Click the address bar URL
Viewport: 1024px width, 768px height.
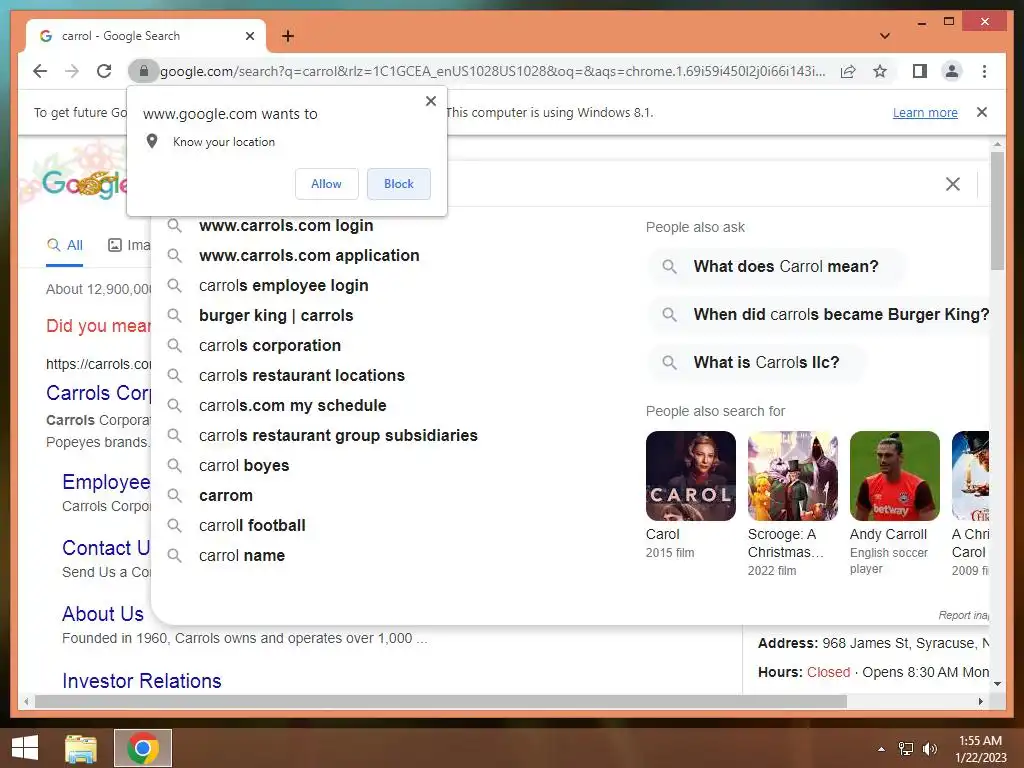click(492, 71)
